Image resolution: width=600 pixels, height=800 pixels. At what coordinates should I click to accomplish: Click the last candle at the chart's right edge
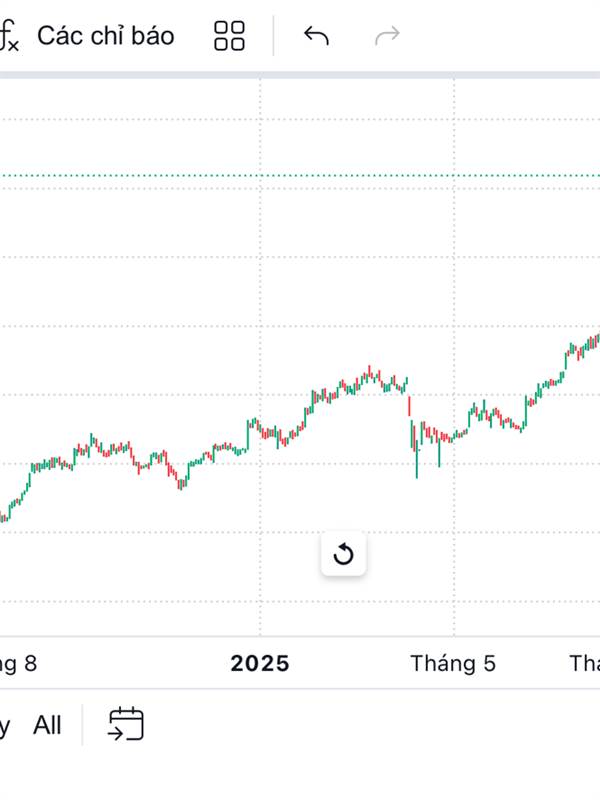[x=597, y=340]
